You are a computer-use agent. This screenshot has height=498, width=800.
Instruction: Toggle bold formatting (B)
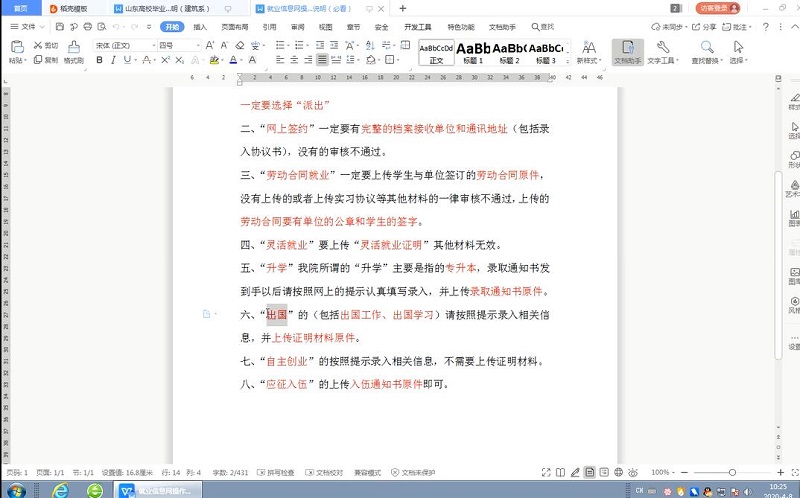point(99,60)
